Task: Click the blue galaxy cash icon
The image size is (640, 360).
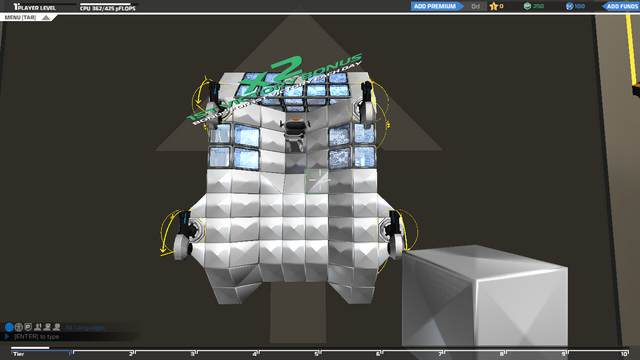Action: pyautogui.click(x=569, y=6)
